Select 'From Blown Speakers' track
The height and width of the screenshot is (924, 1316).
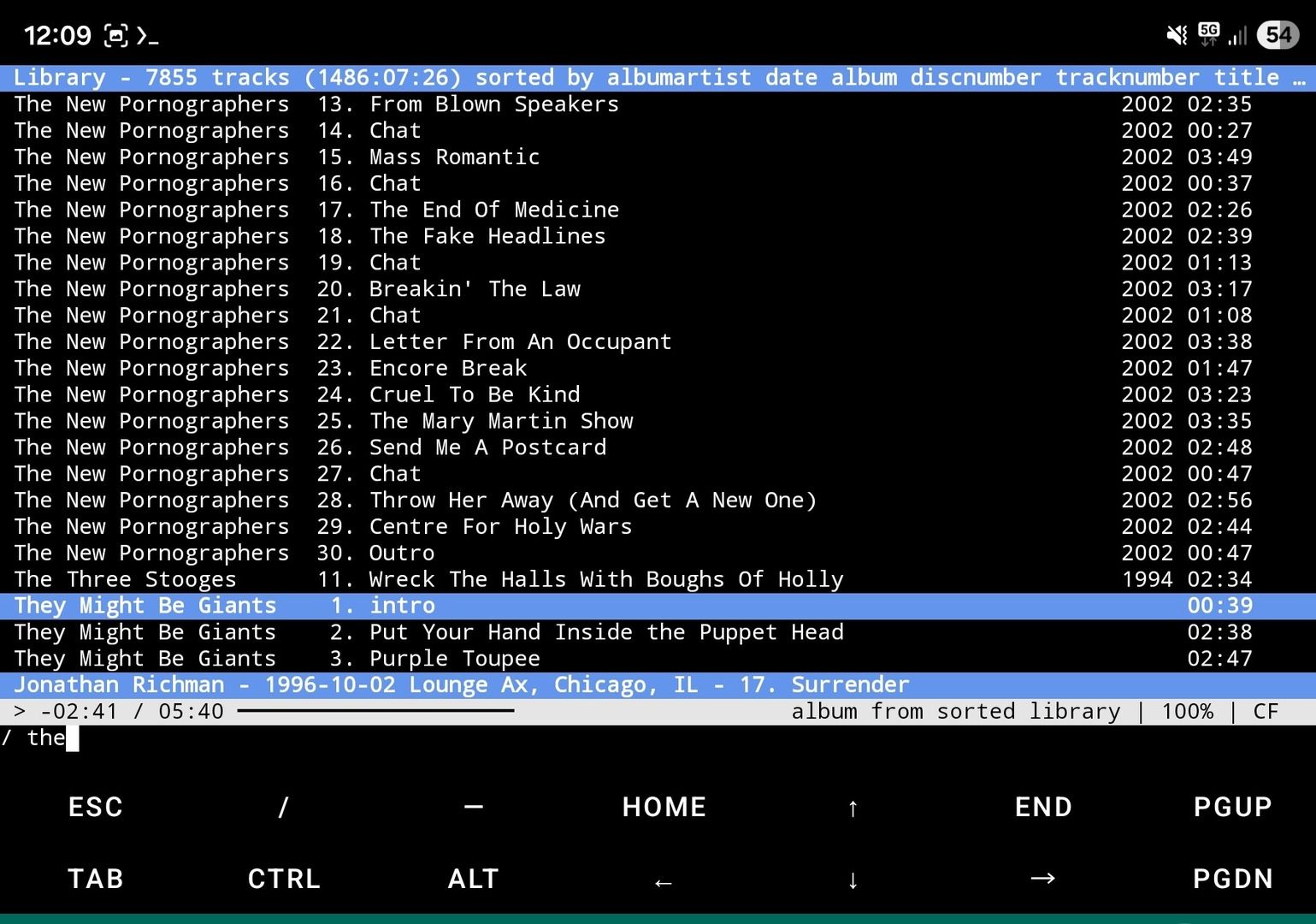click(x=658, y=104)
